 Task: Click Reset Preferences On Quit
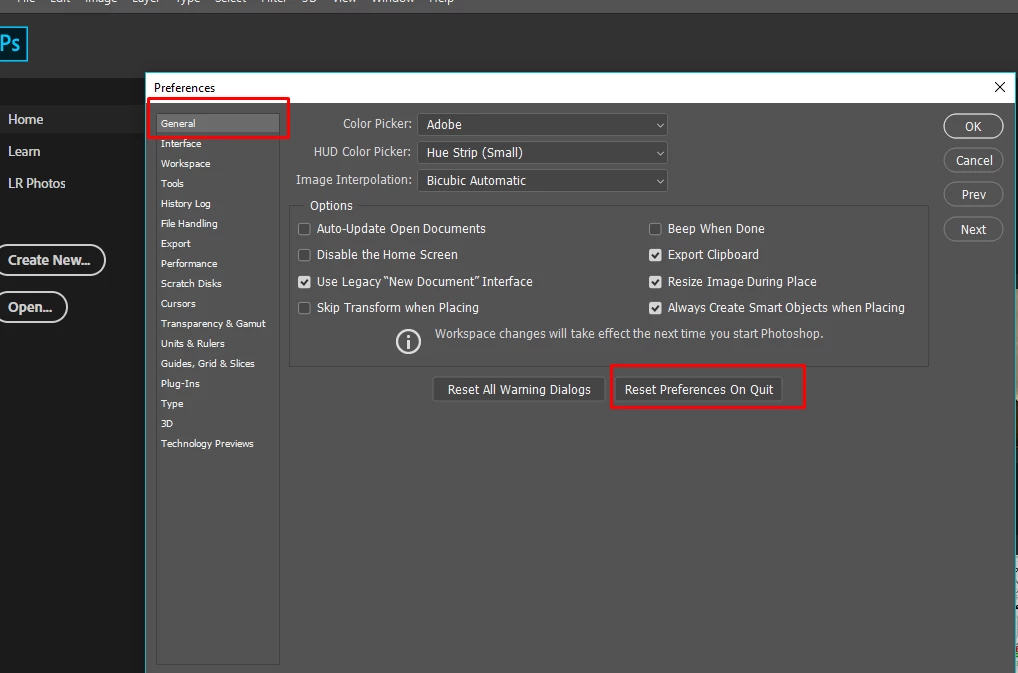click(x=699, y=389)
